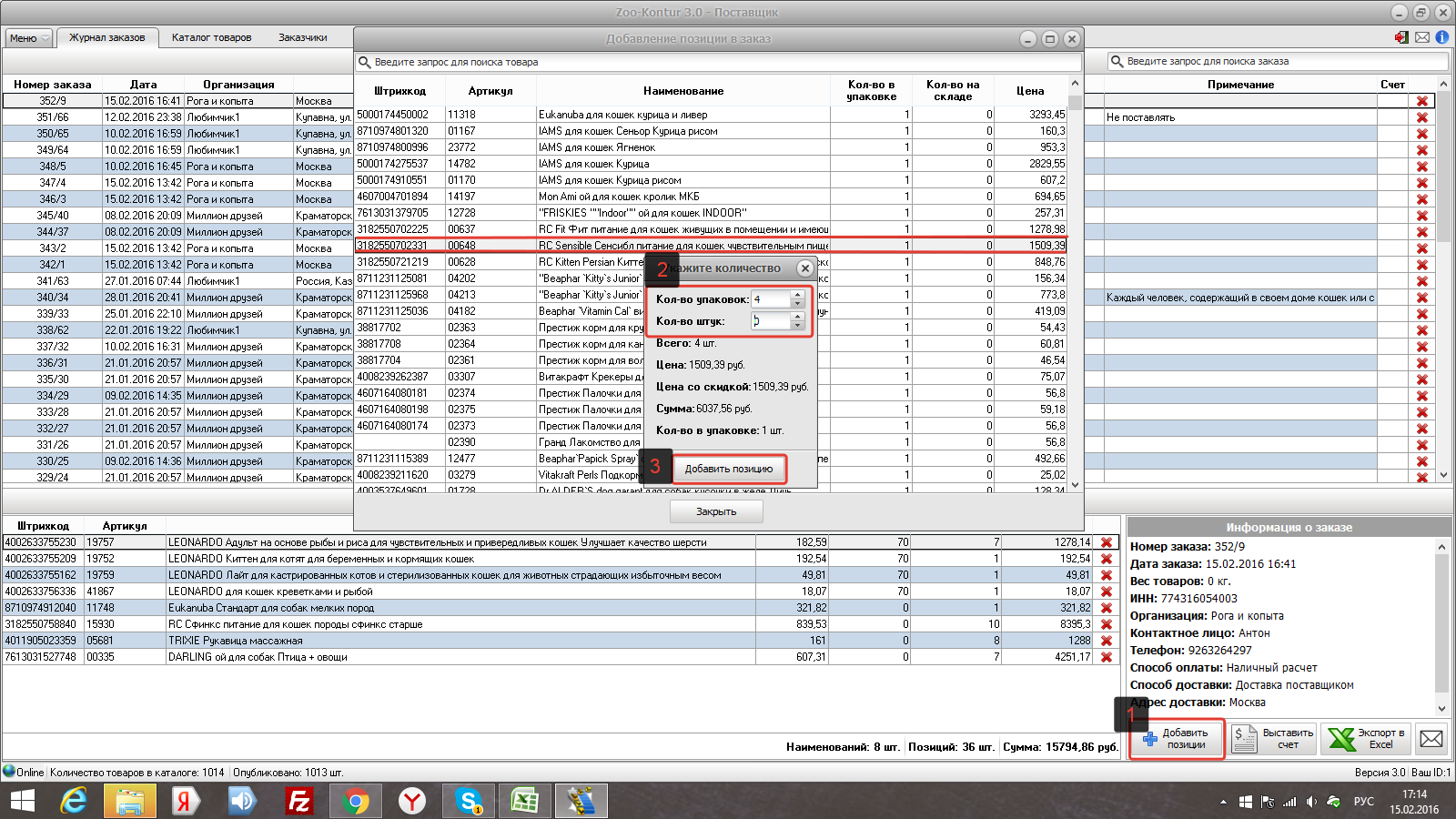Sort product list by Штрихкод header

399,91
